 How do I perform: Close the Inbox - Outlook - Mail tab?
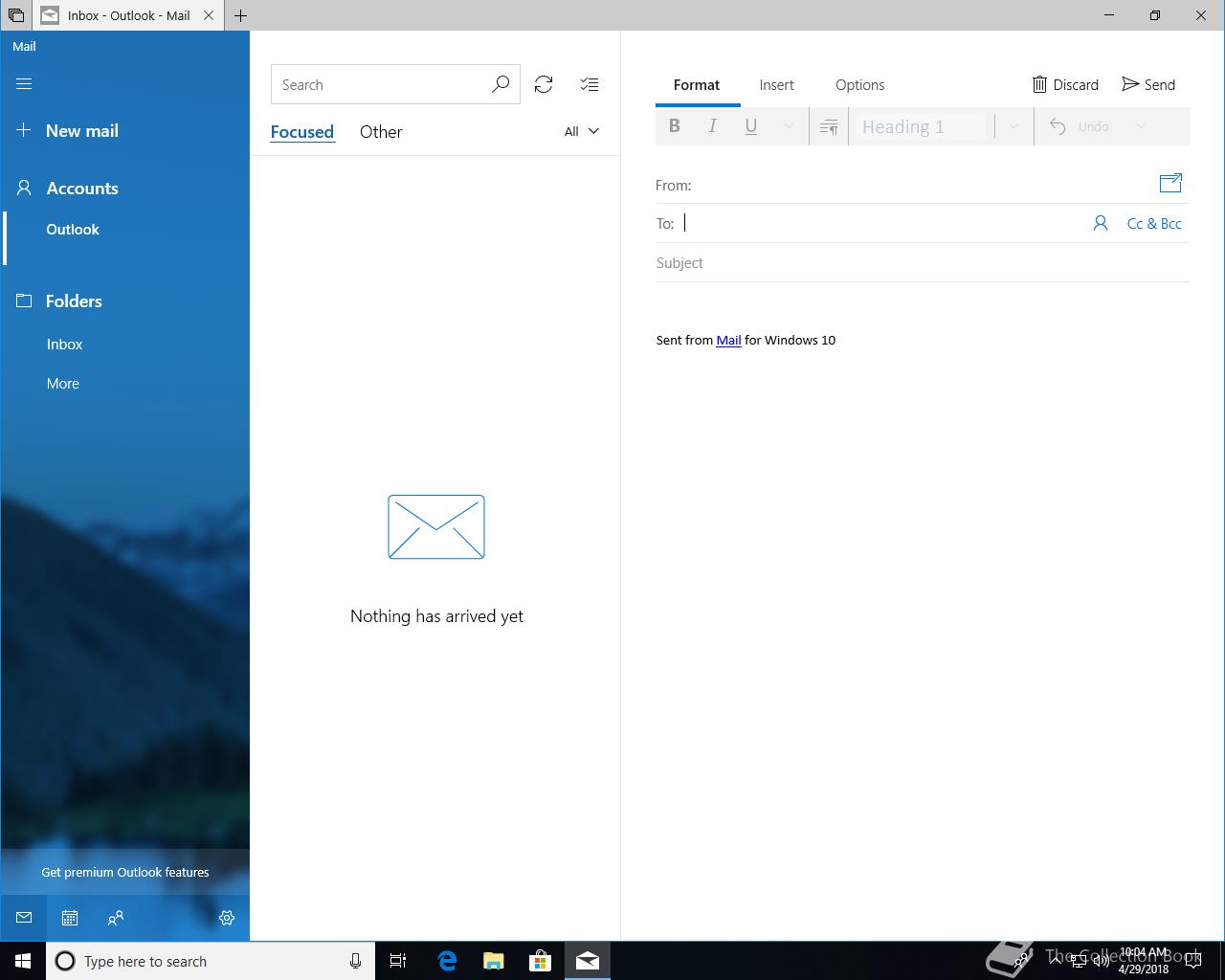[209, 15]
